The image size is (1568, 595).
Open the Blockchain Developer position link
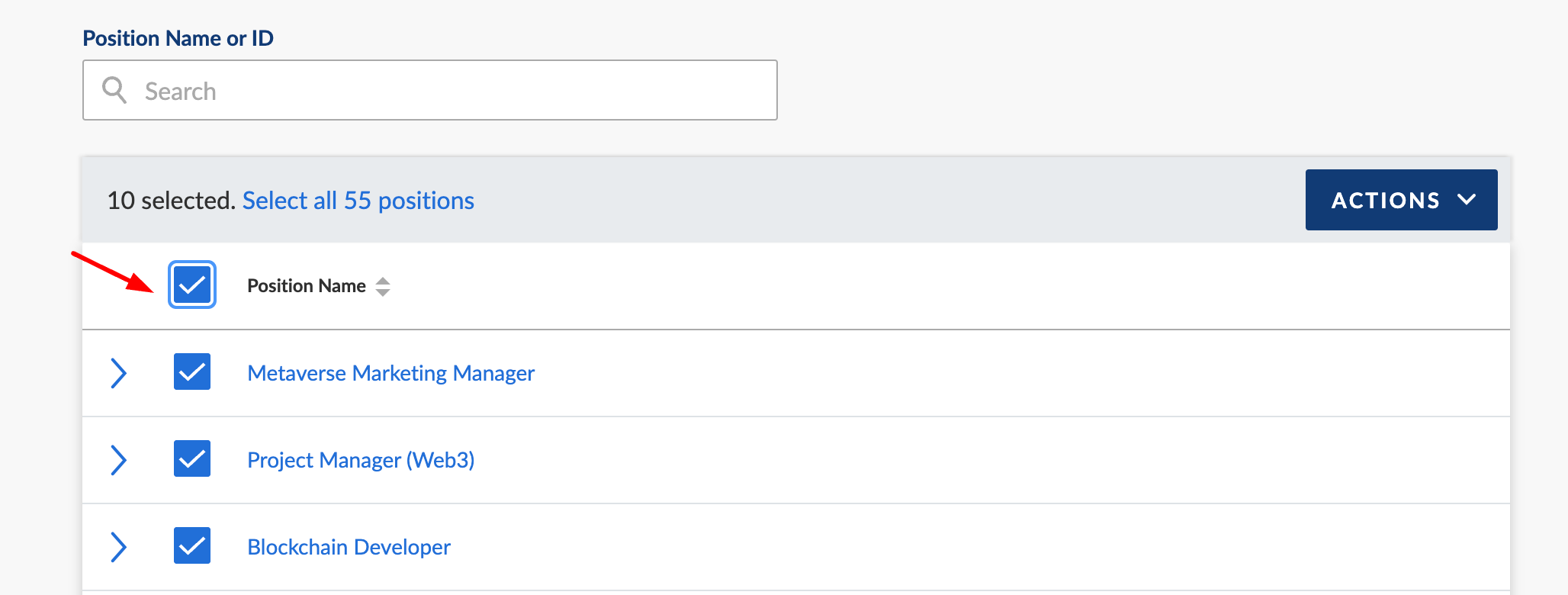(349, 547)
